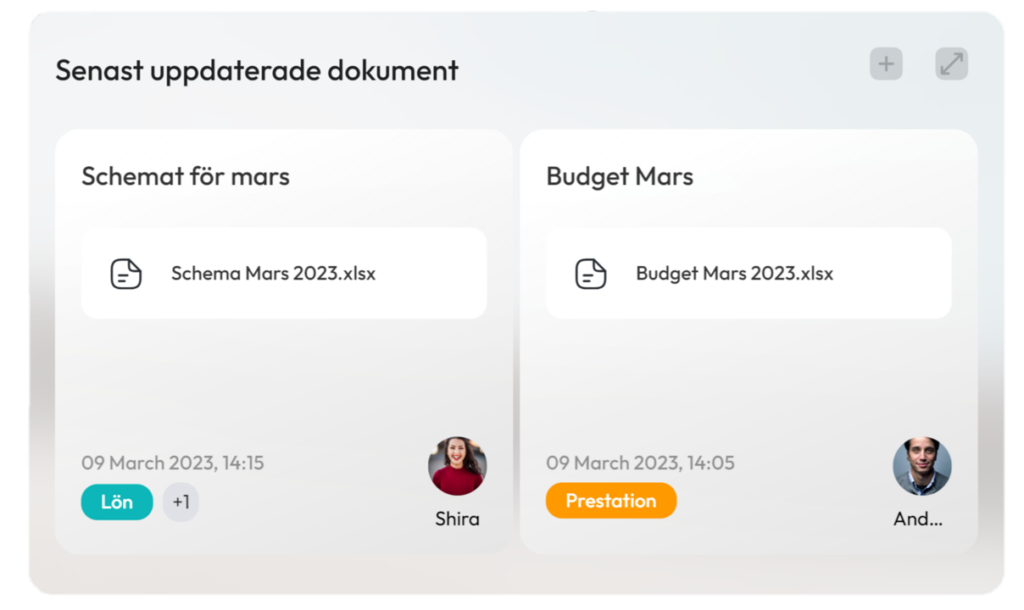Show more tags via the +1 badge
This screenshot has height=610, width=1024.
pyautogui.click(x=181, y=502)
